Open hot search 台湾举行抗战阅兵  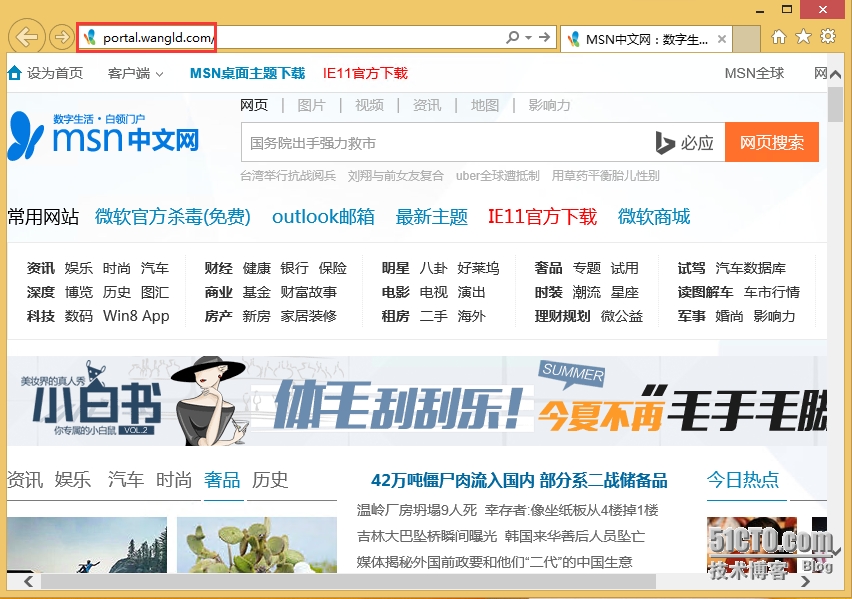(288, 176)
